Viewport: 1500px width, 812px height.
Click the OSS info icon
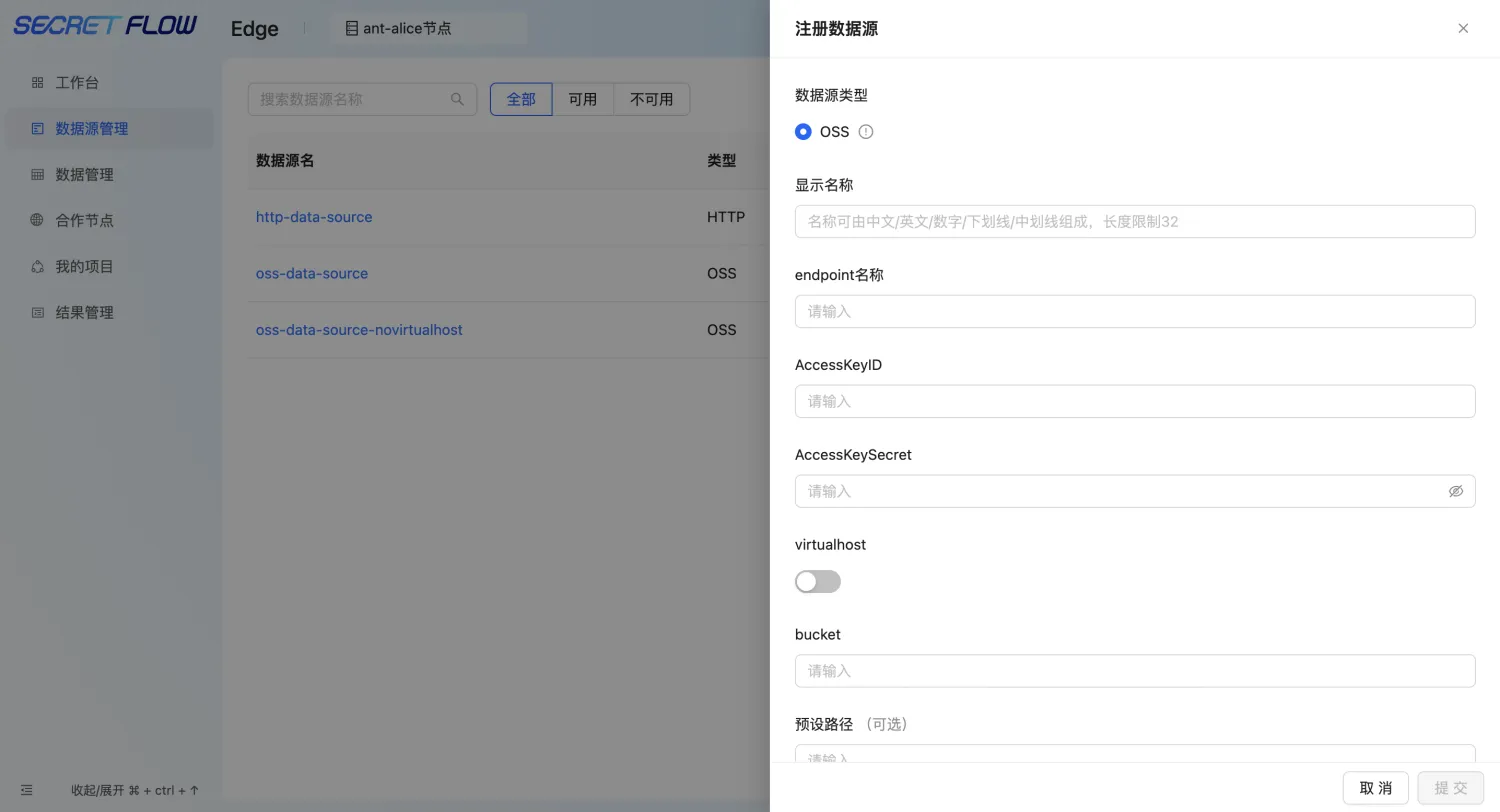[x=866, y=132]
